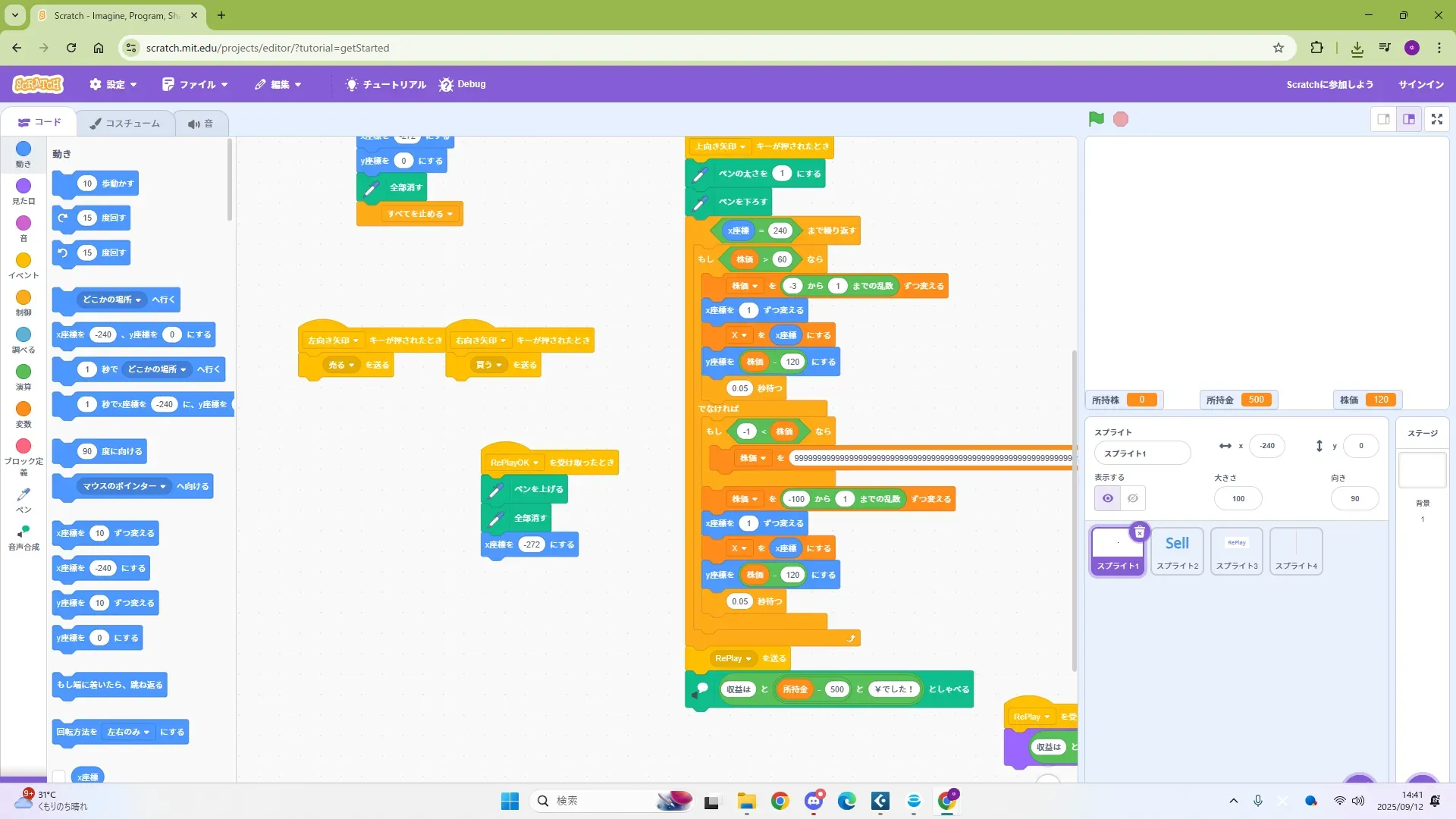This screenshot has height=819, width=1456.
Task: Click the サインイン link
Action: click(x=1420, y=84)
